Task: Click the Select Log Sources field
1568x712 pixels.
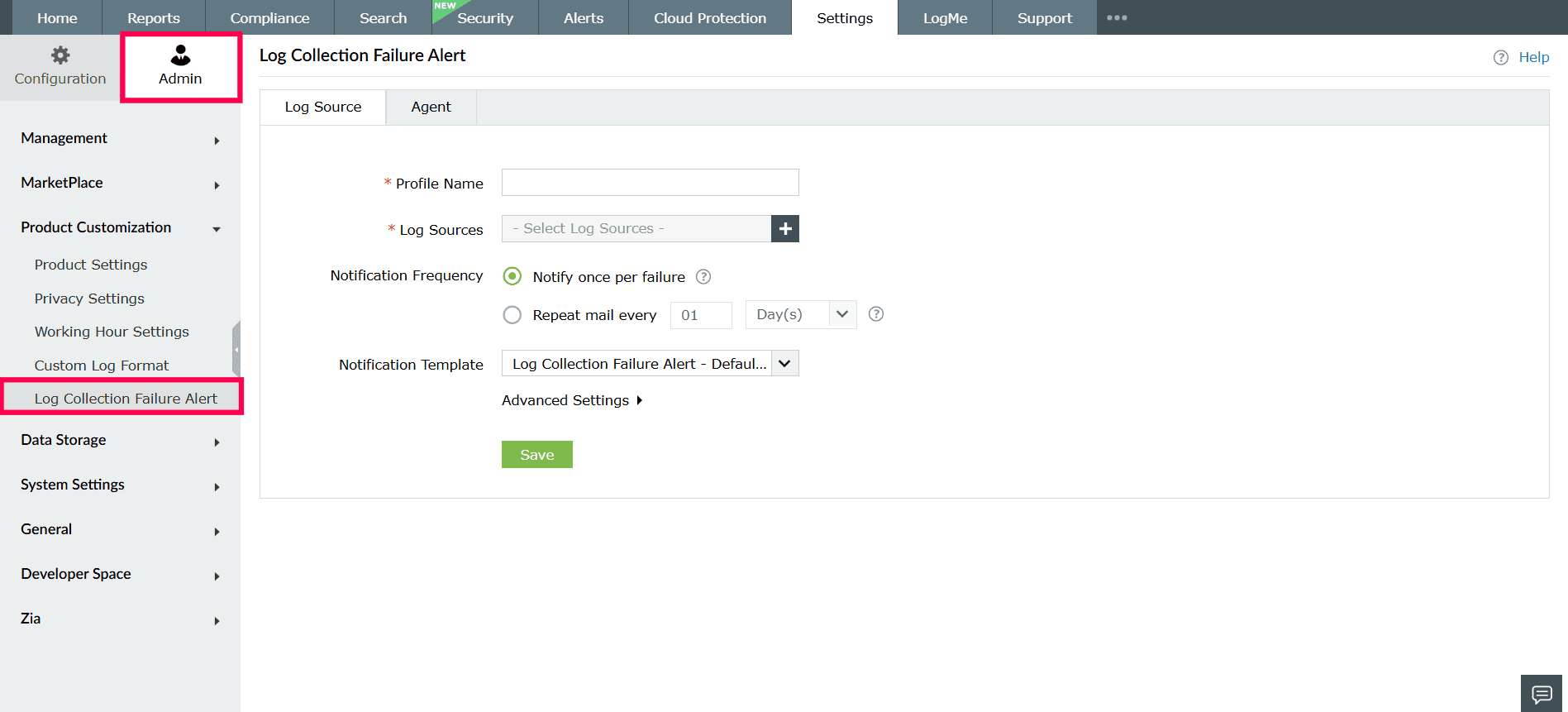Action: coord(636,228)
